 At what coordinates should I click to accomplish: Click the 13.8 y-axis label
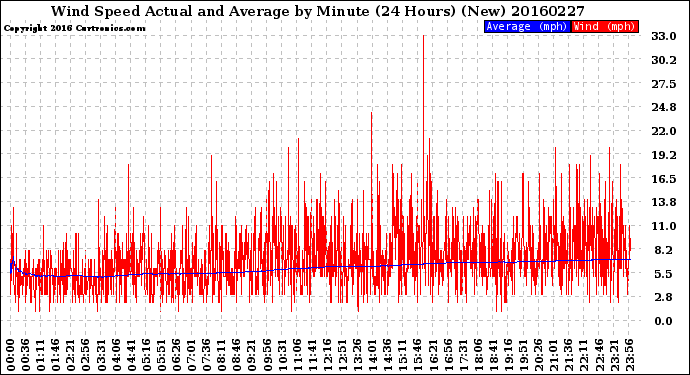coord(664,202)
